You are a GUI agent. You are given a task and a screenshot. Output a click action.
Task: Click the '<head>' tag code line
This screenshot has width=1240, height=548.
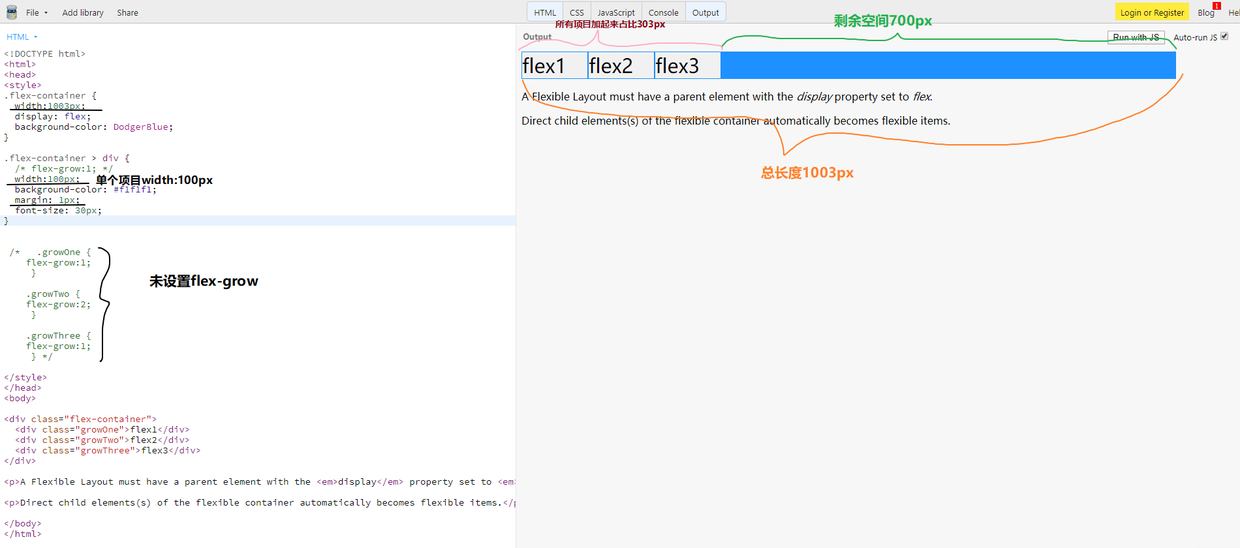tap(20, 75)
